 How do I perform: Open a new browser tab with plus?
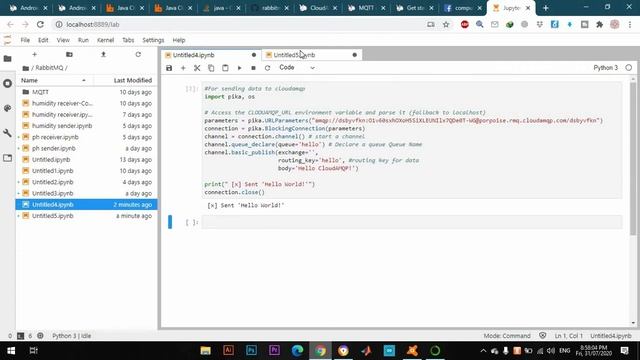(x=545, y=8)
